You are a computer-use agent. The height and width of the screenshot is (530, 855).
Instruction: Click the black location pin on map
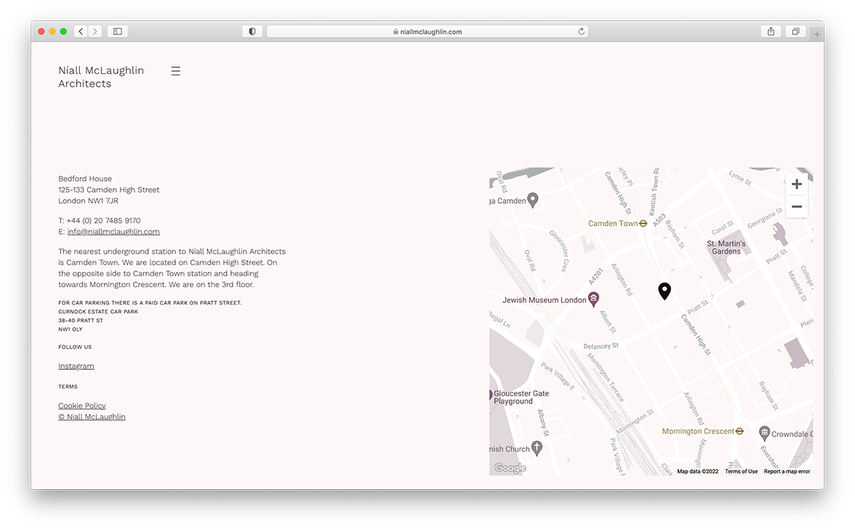(x=664, y=290)
